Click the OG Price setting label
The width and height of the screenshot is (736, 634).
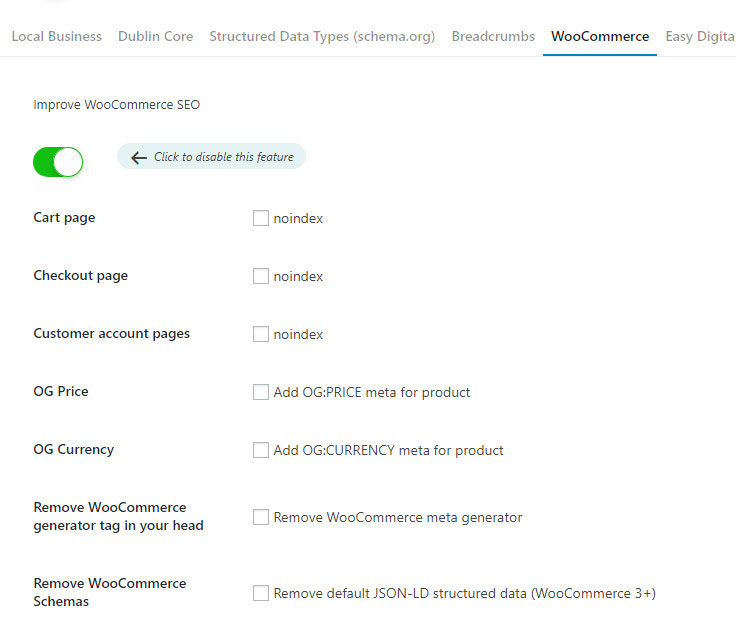coord(61,392)
